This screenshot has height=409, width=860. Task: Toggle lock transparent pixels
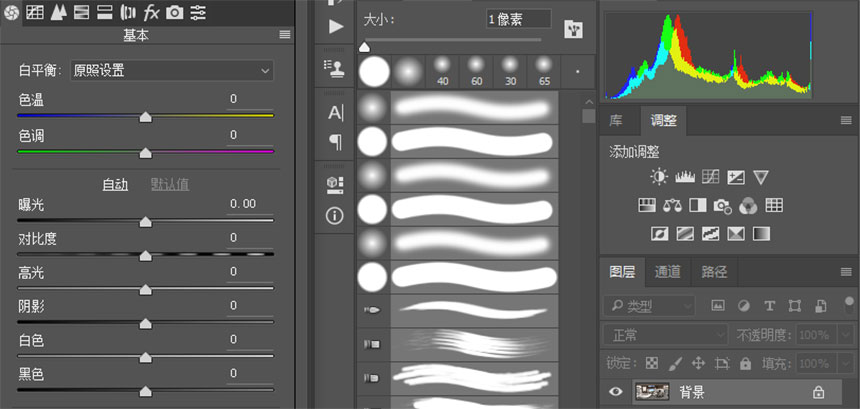coord(652,363)
